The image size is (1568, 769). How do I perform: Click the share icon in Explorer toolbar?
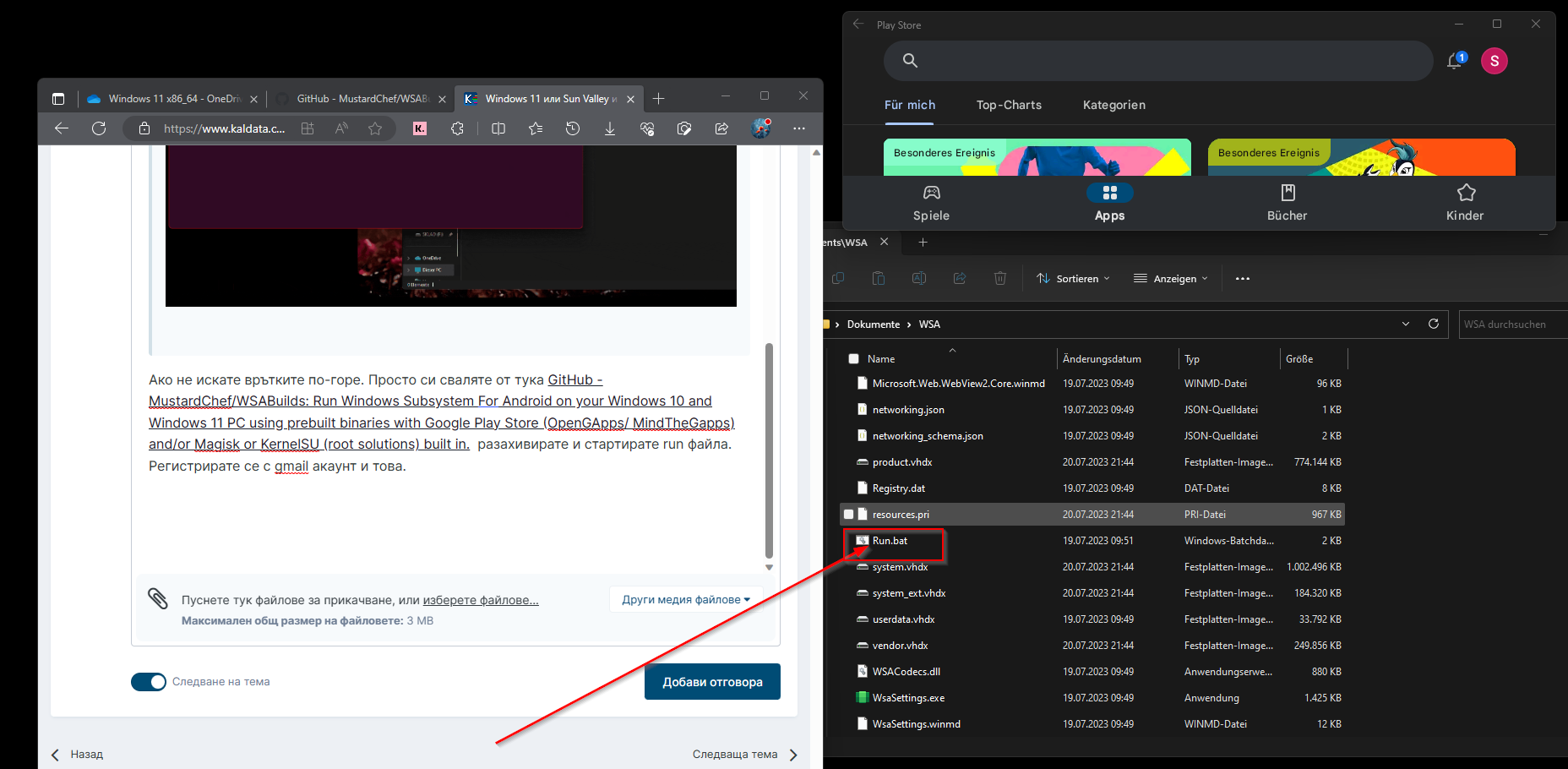tap(960, 278)
